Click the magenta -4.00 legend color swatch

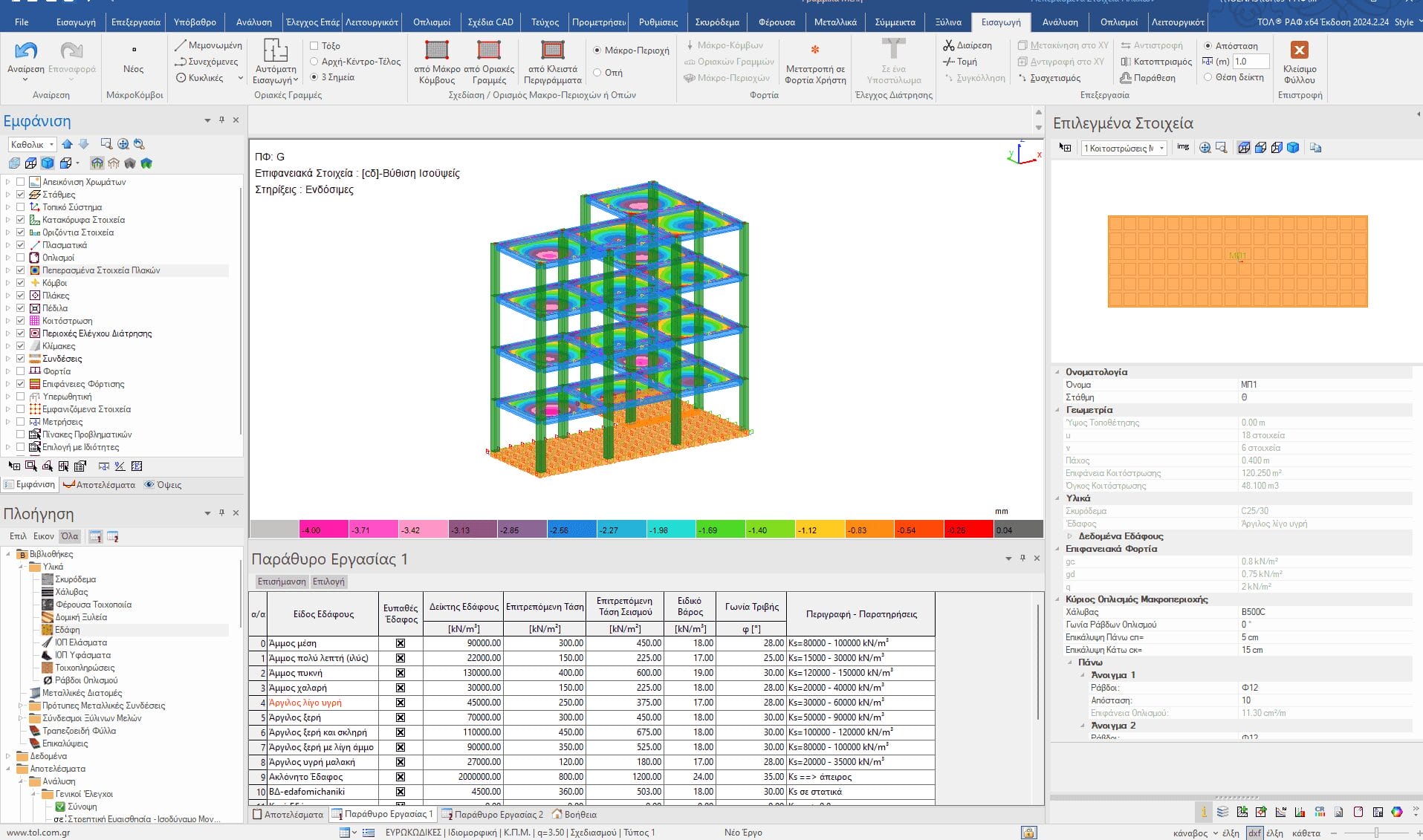(x=323, y=530)
